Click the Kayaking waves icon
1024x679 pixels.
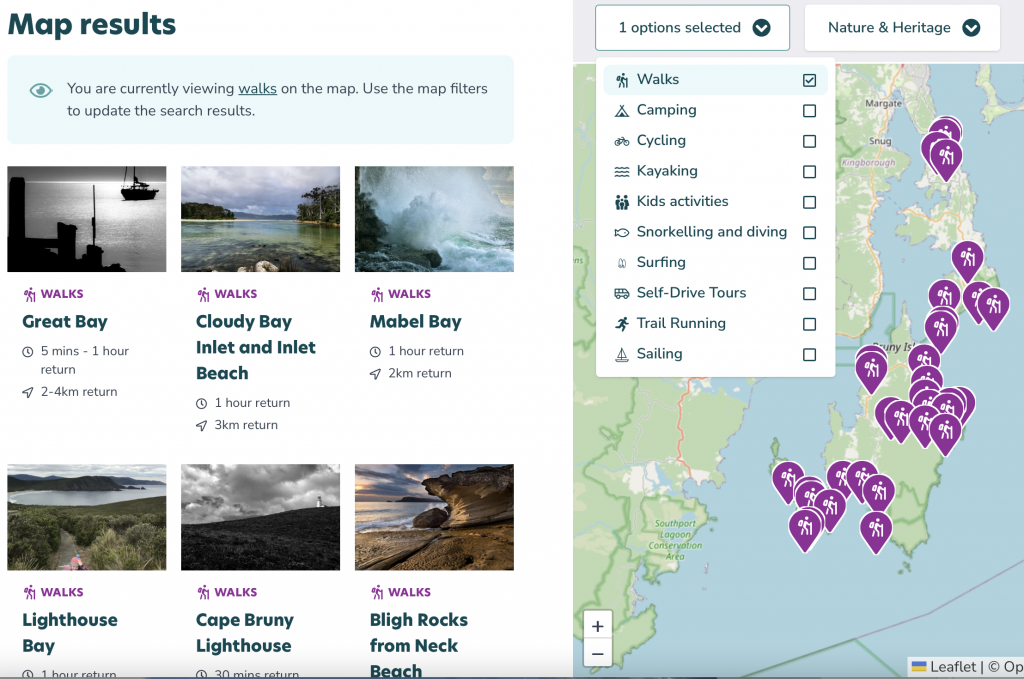point(620,171)
